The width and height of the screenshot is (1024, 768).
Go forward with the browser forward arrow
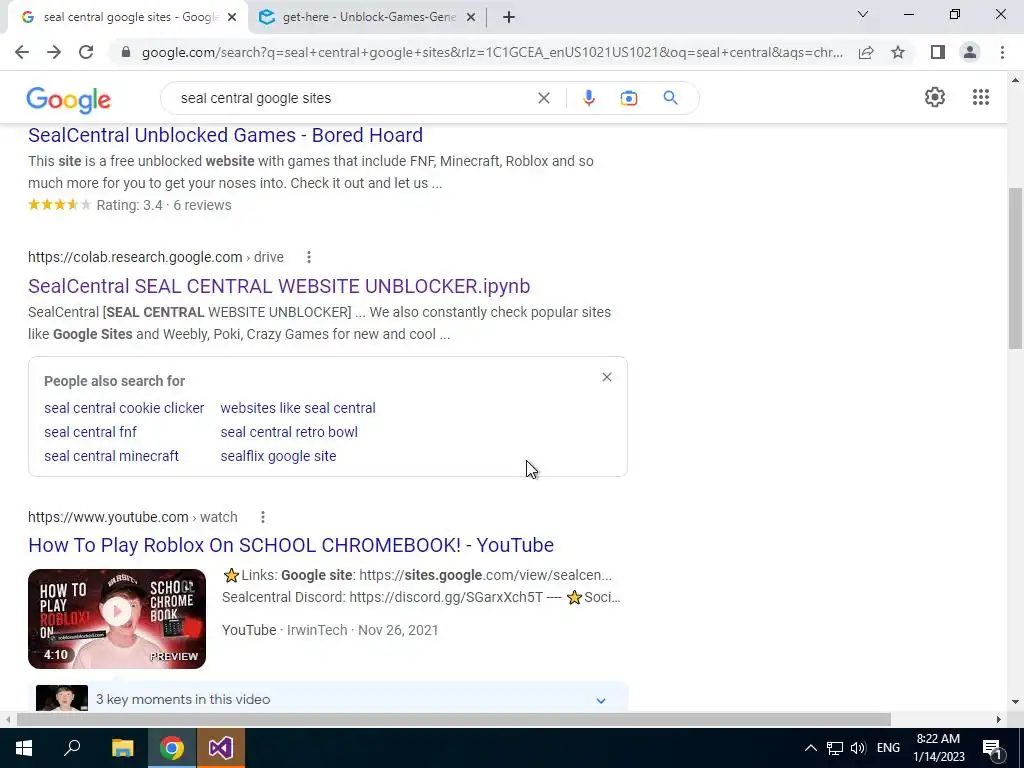[x=54, y=52]
